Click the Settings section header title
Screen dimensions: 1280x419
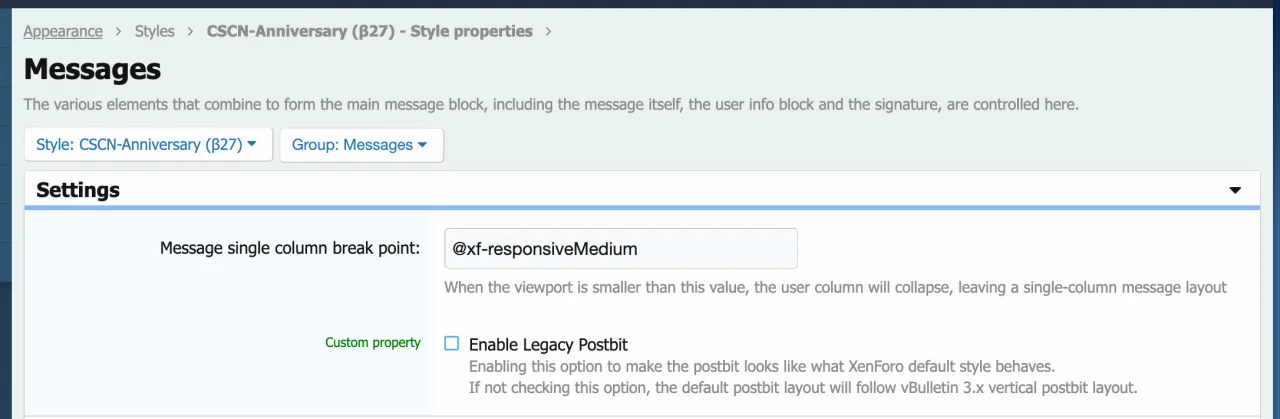click(x=78, y=190)
